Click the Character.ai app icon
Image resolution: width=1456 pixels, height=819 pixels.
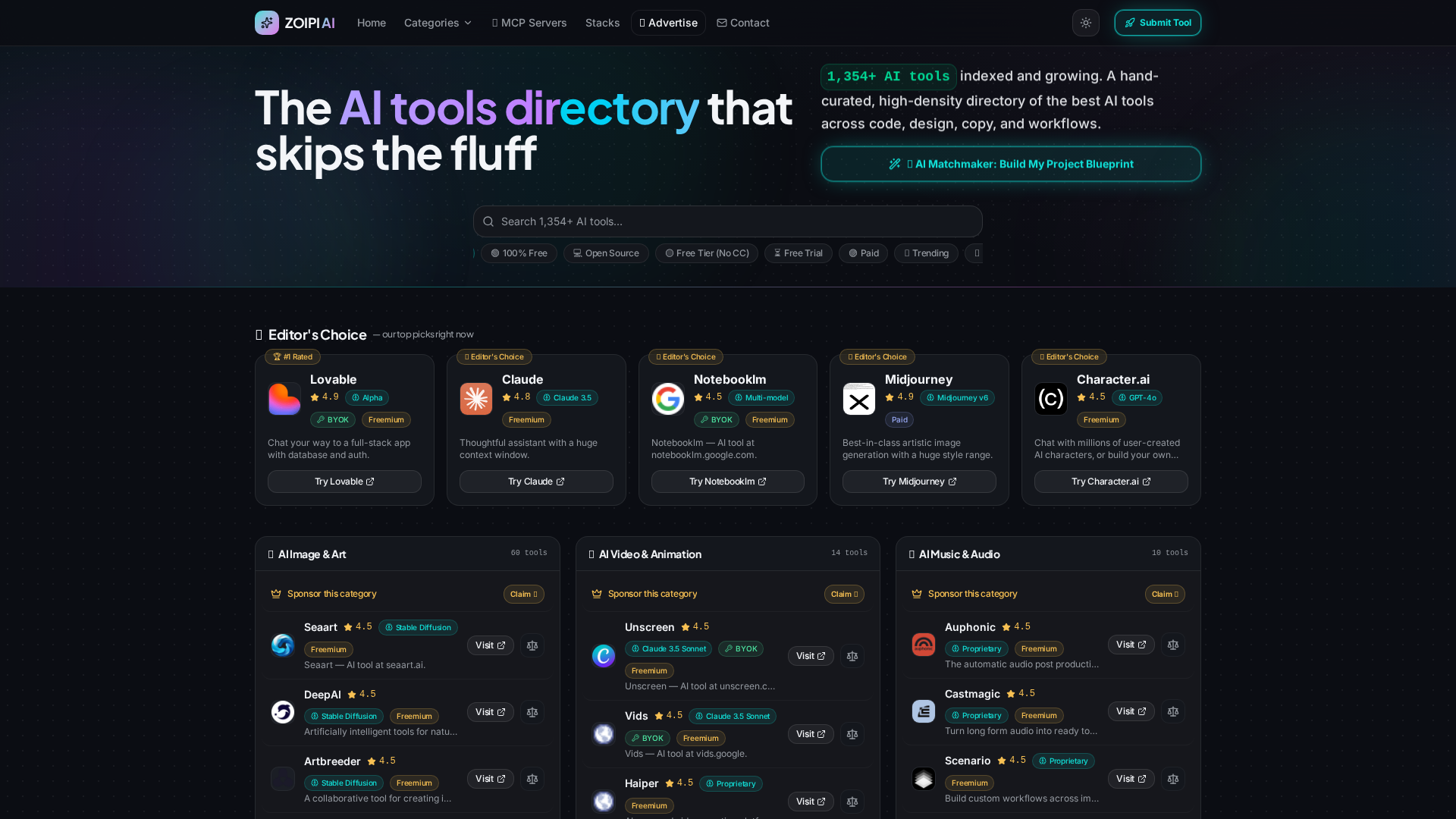(1051, 399)
